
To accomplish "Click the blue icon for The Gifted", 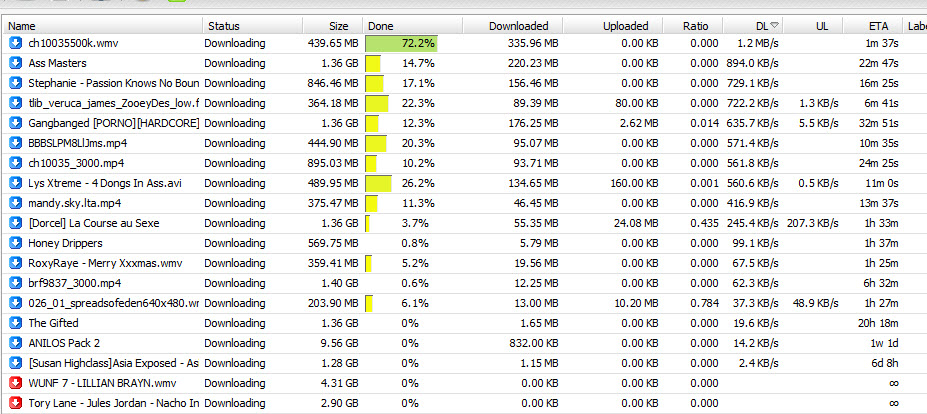I will (15, 323).
